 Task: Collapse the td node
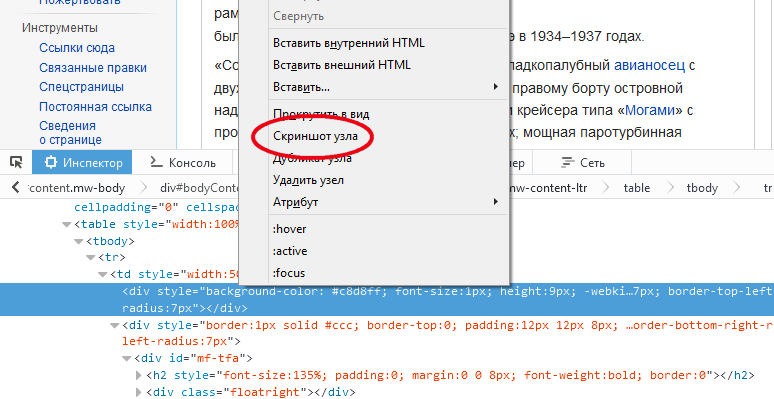tap(102, 275)
